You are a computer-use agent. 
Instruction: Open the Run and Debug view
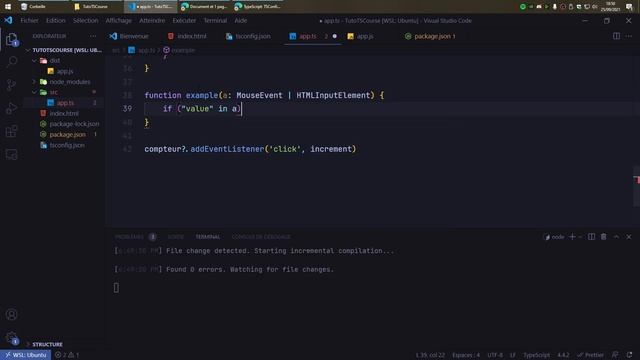(x=11, y=108)
